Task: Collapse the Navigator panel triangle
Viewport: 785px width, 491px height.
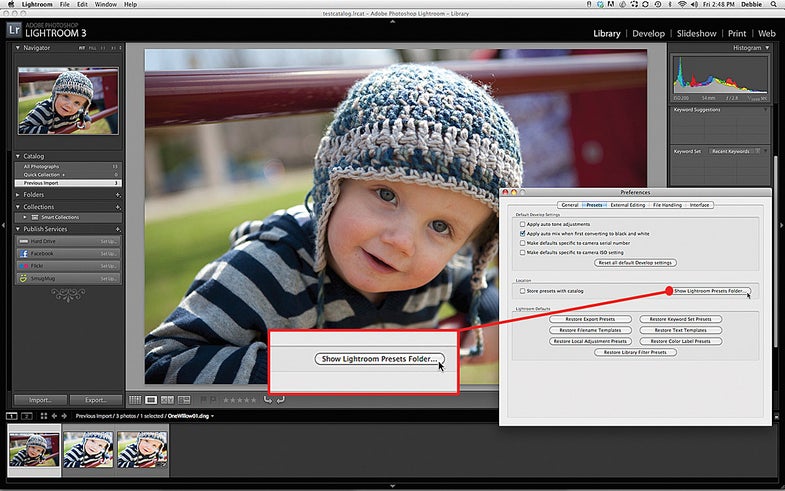Action: pyautogui.click(x=18, y=48)
